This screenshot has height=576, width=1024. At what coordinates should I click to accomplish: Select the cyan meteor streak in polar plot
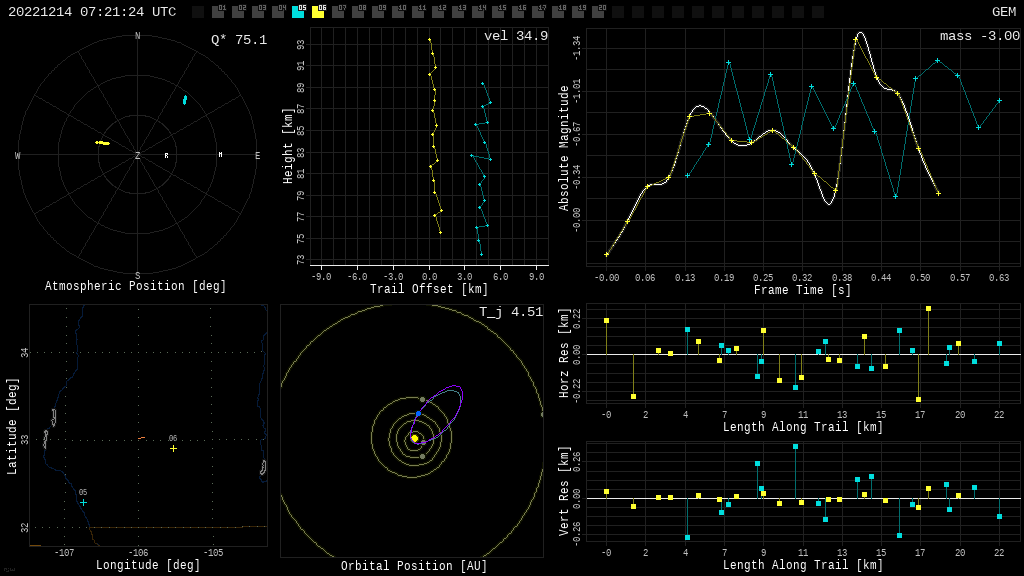pos(185,100)
